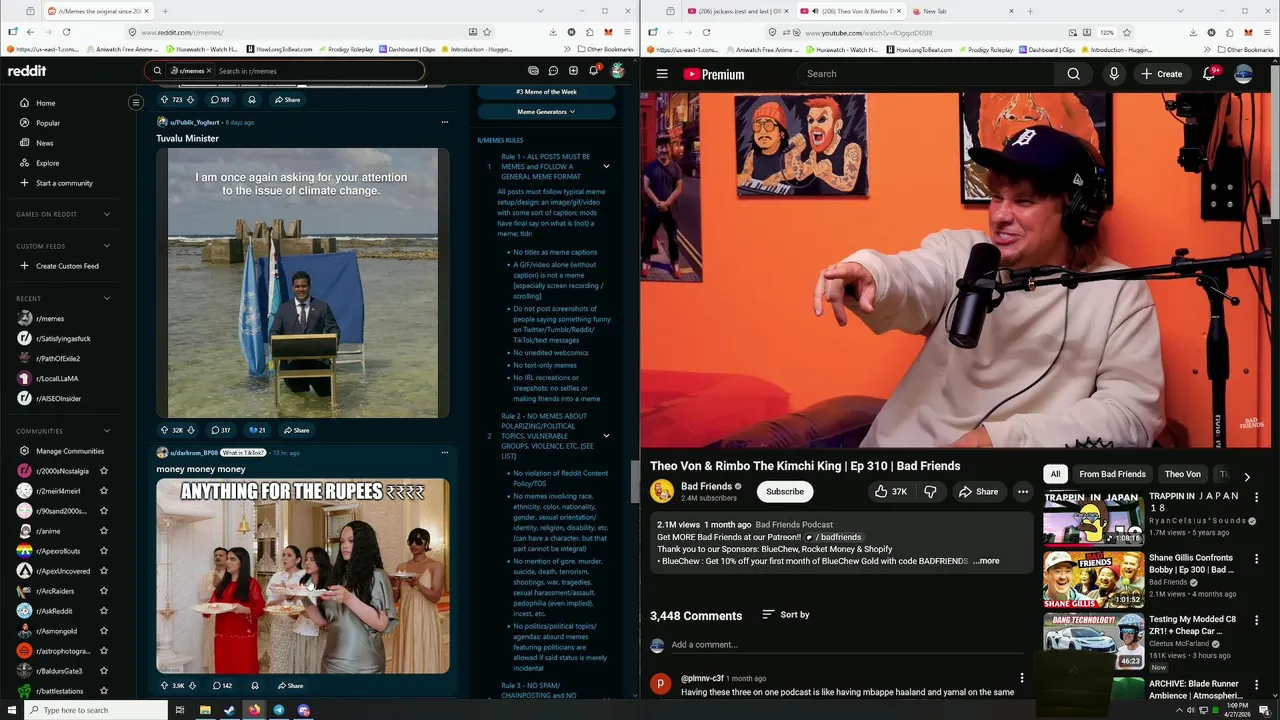1280x720 pixels.
Task: Collapse Rule 2 in r/memes rules
Action: [x=606, y=436]
